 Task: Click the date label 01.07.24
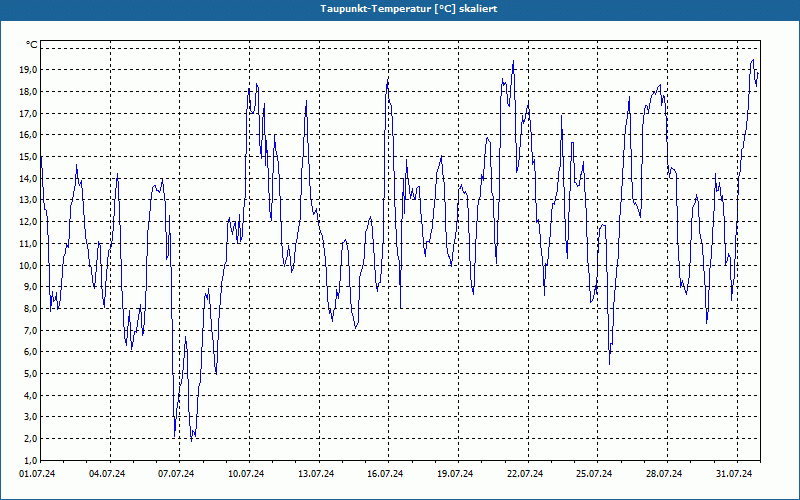[x=37, y=474]
